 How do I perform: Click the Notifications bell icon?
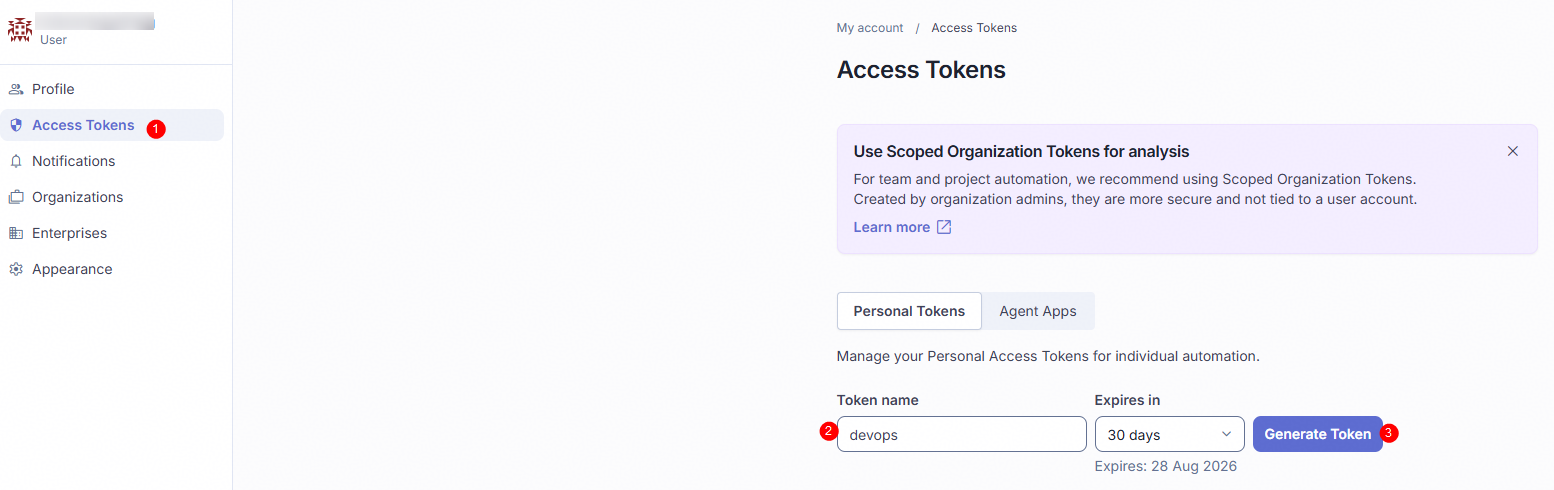pos(16,161)
